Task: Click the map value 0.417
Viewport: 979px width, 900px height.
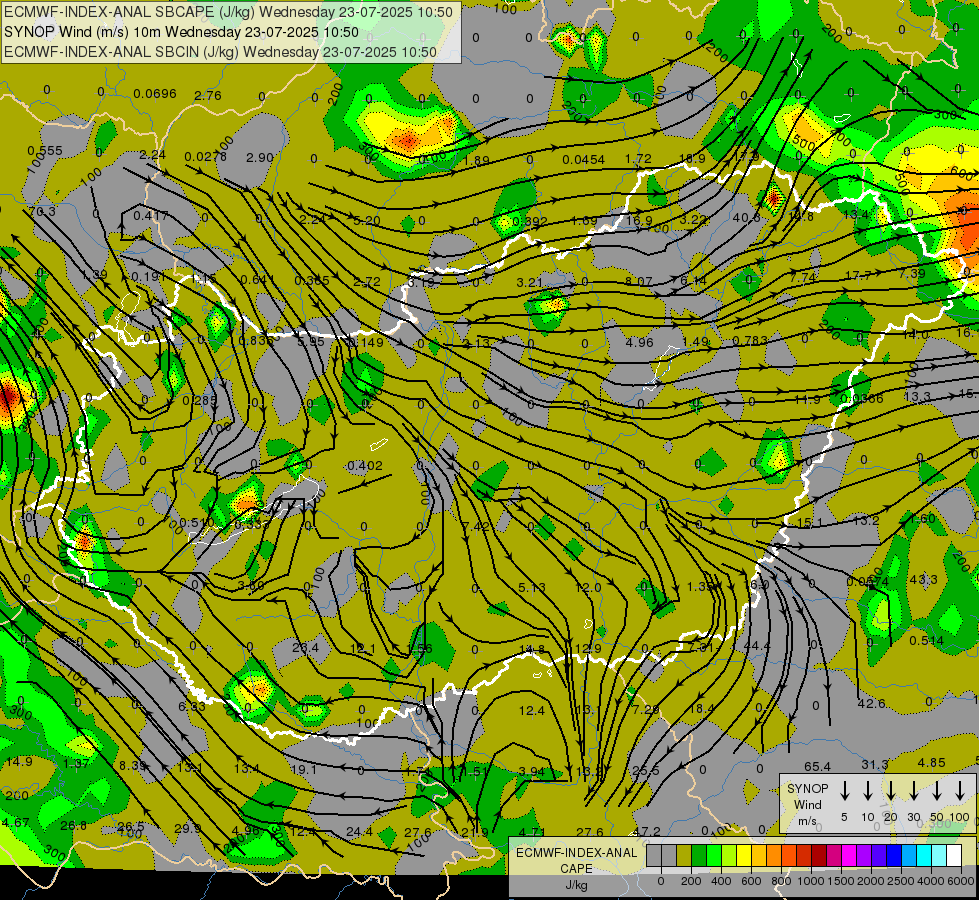Action: tap(151, 215)
